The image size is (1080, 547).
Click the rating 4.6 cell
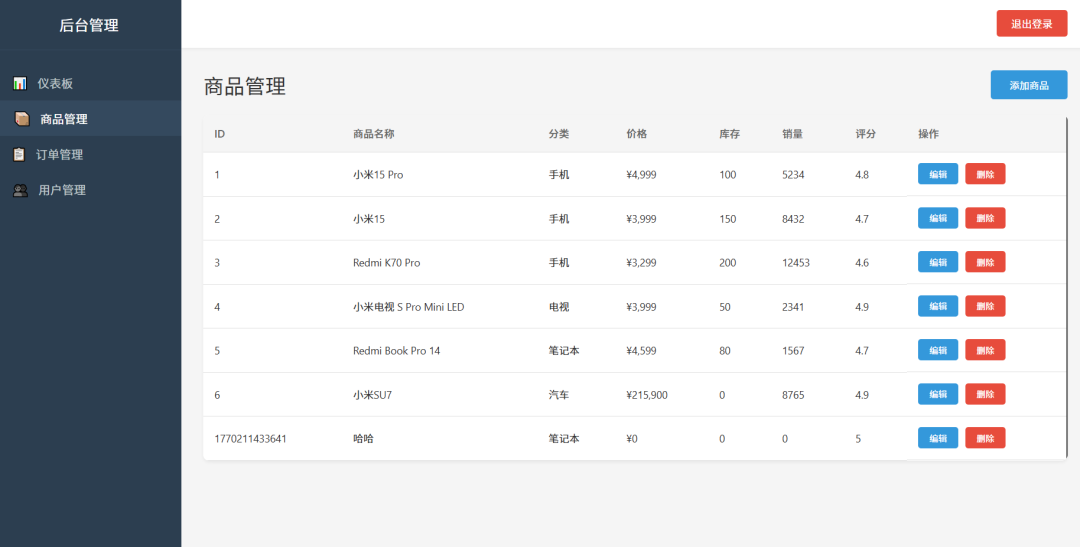(x=862, y=262)
